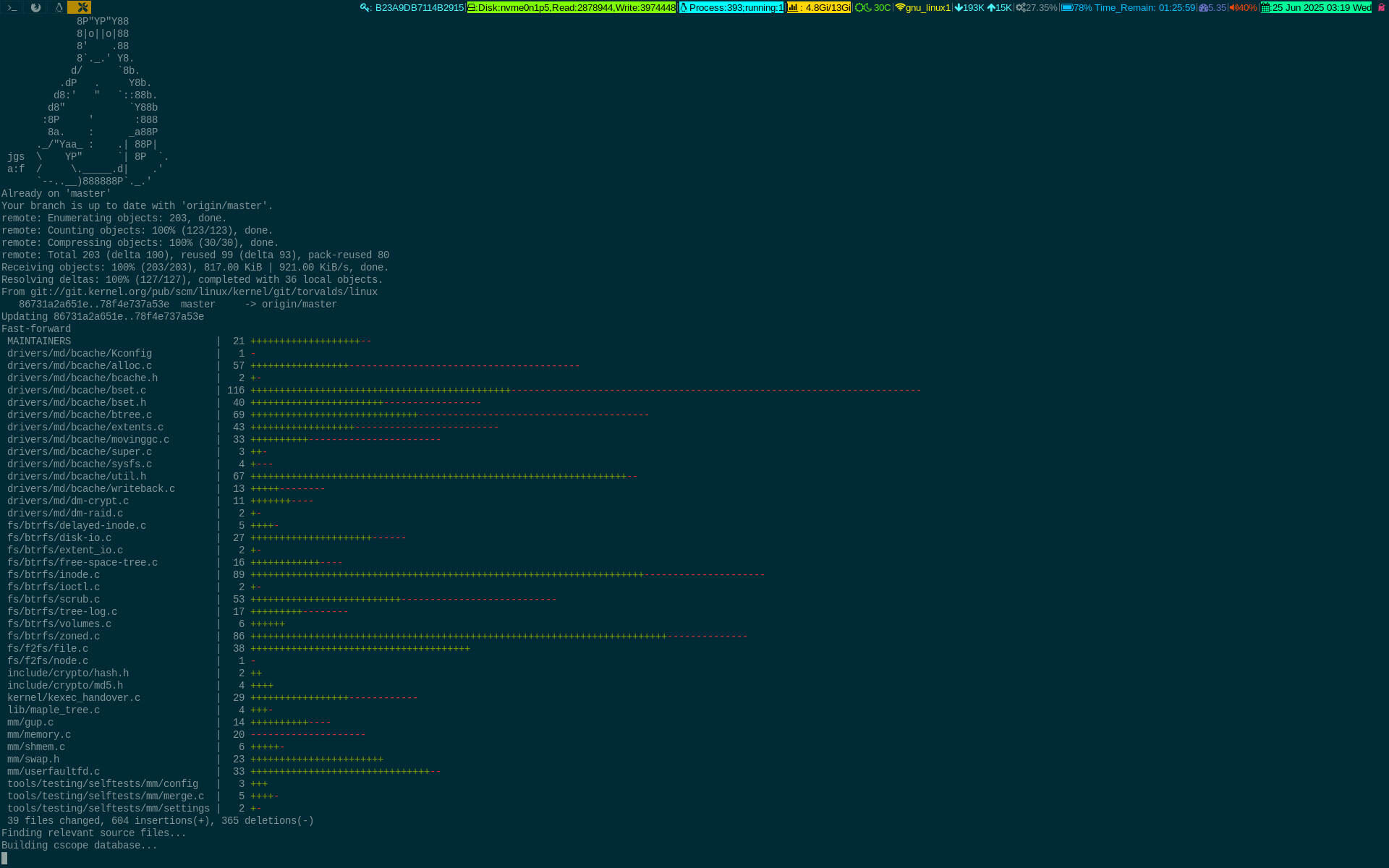
Task: Click the '39 files changed' summary line
Action: tap(161, 821)
